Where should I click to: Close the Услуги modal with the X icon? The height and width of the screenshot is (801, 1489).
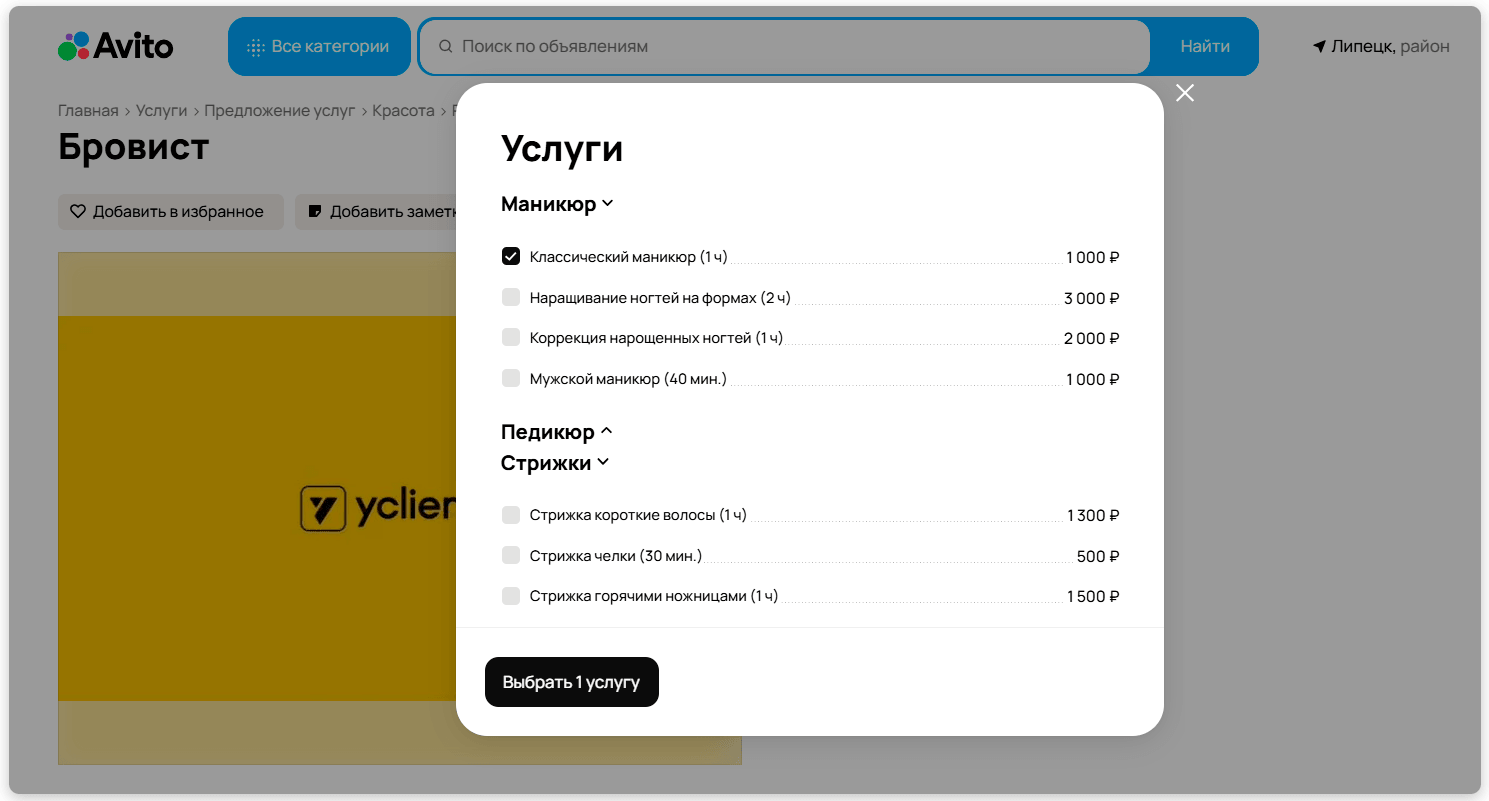pos(1185,92)
